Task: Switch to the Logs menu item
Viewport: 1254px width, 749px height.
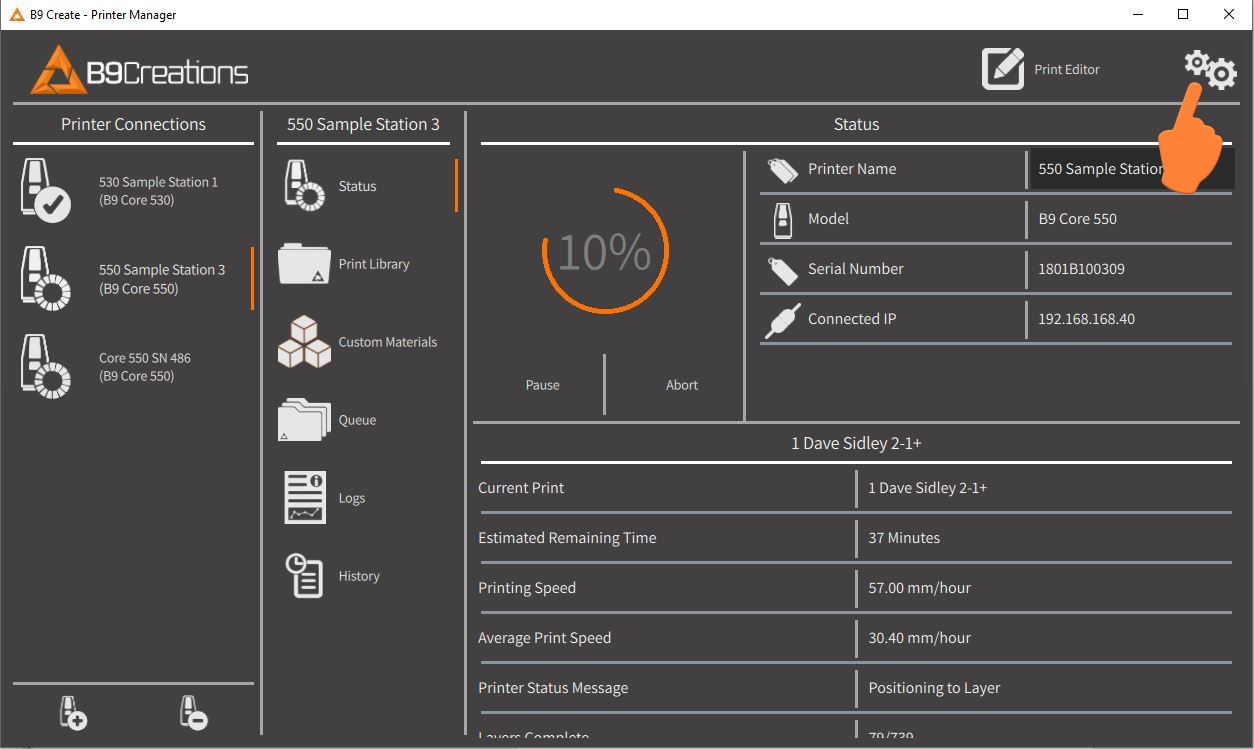Action: pos(352,498)
